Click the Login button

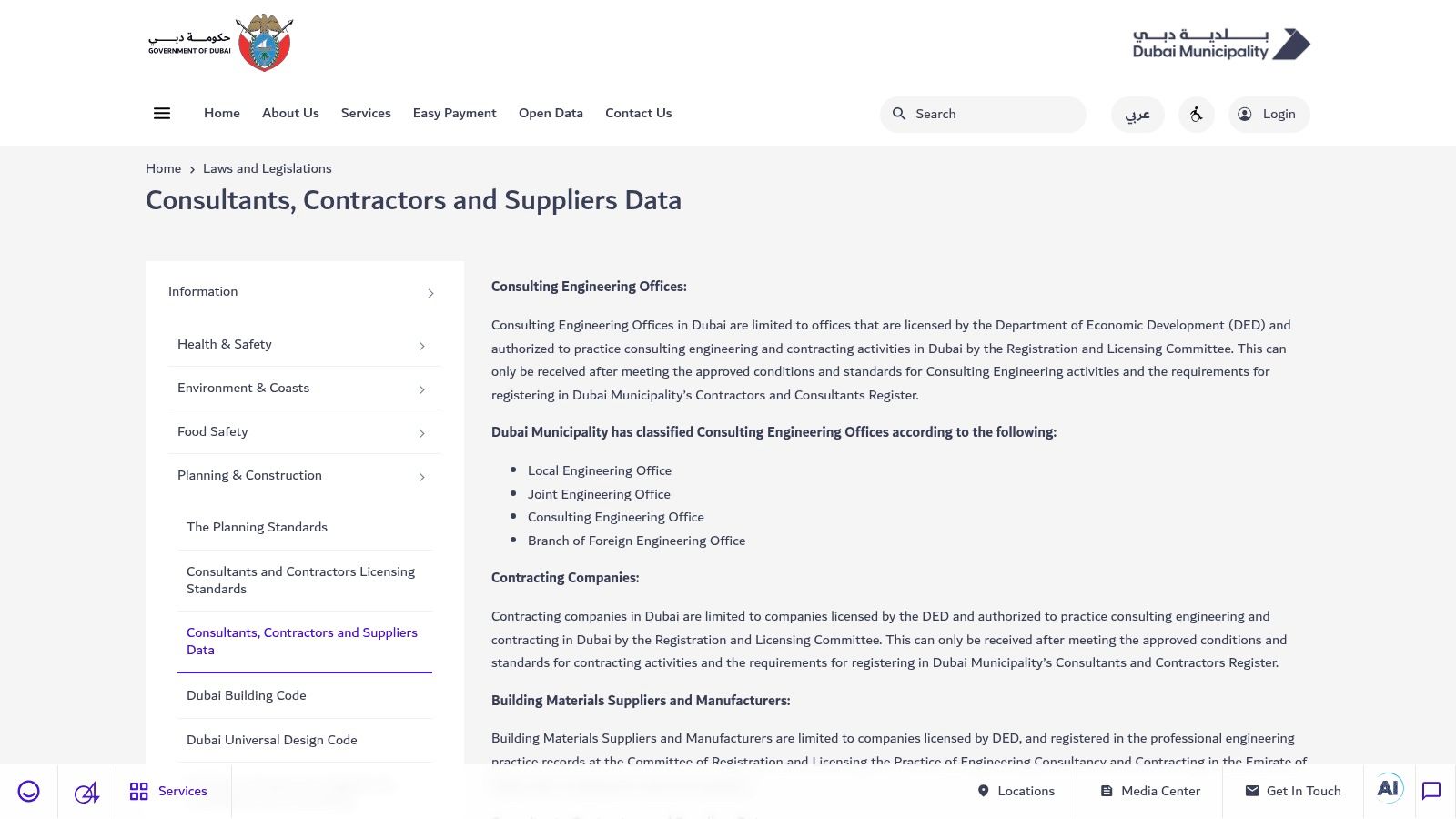(1269, 114)
